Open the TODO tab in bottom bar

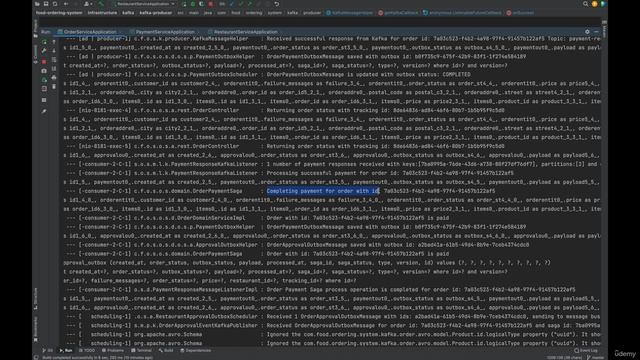click(87, 350)
